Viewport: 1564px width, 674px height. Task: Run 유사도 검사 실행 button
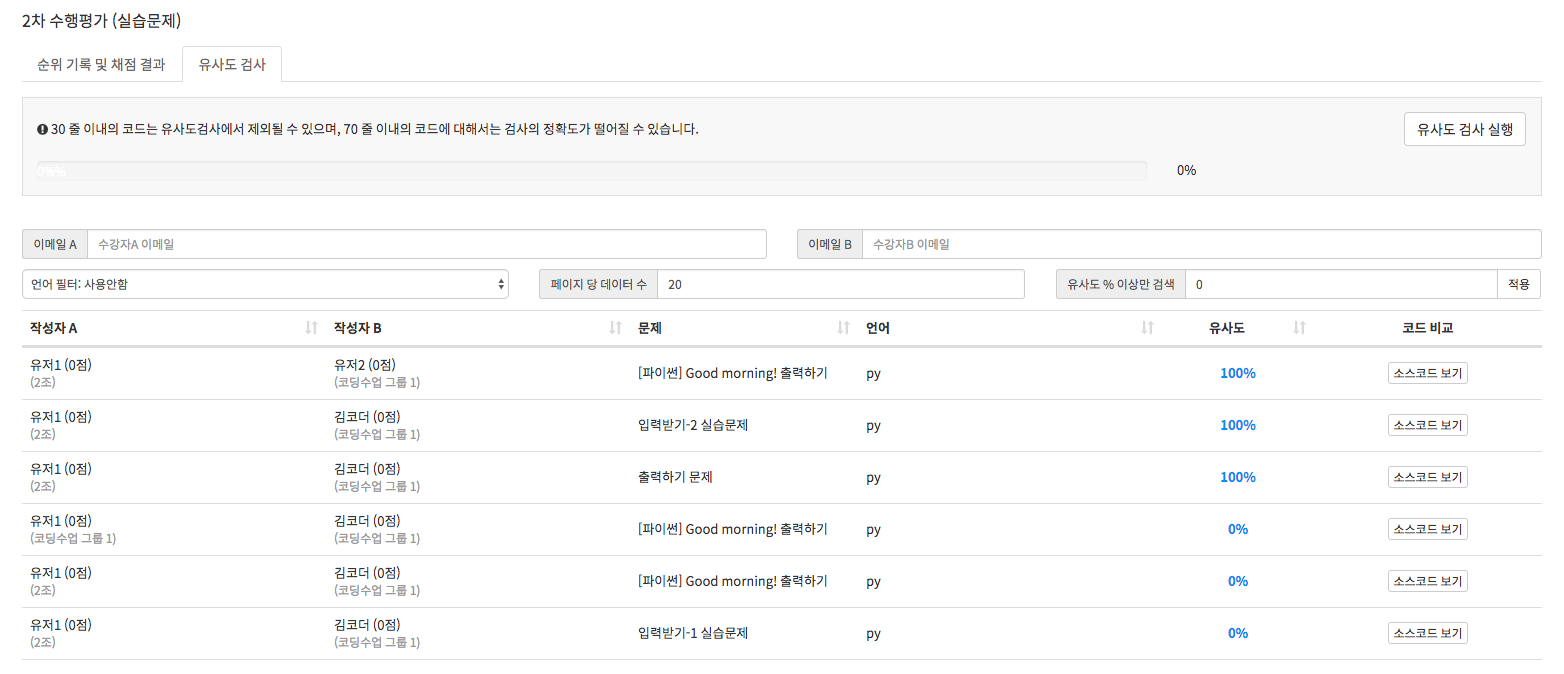pyautogui.click(x=1464, y=129)
